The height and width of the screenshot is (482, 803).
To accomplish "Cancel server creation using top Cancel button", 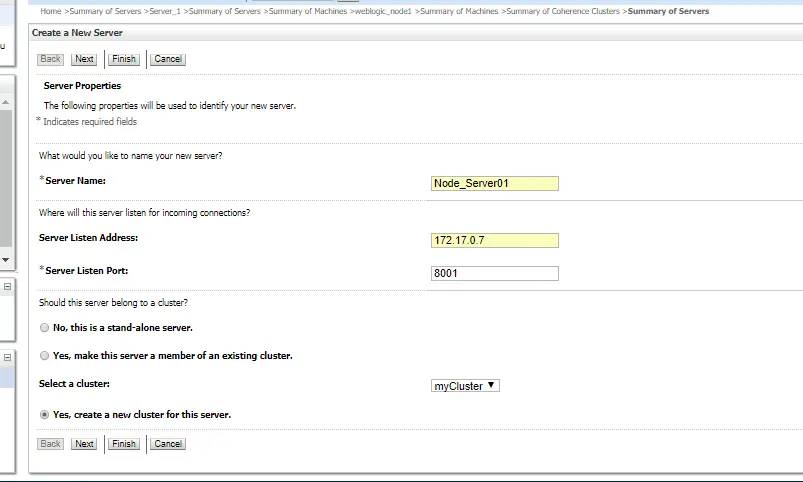I will (x=168, y=59).
